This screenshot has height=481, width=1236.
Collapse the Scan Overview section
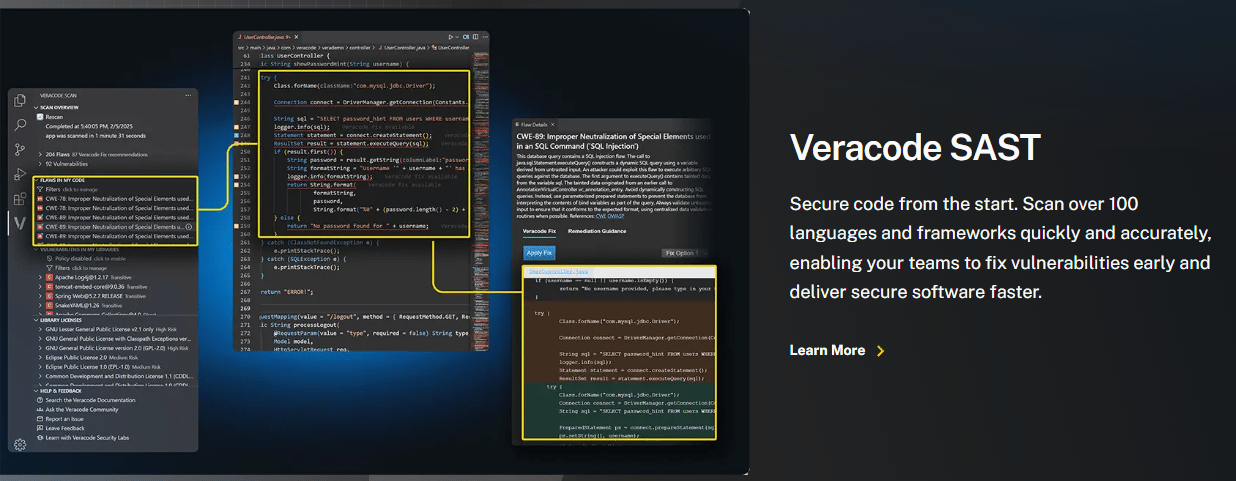click(x=36, y=107)
